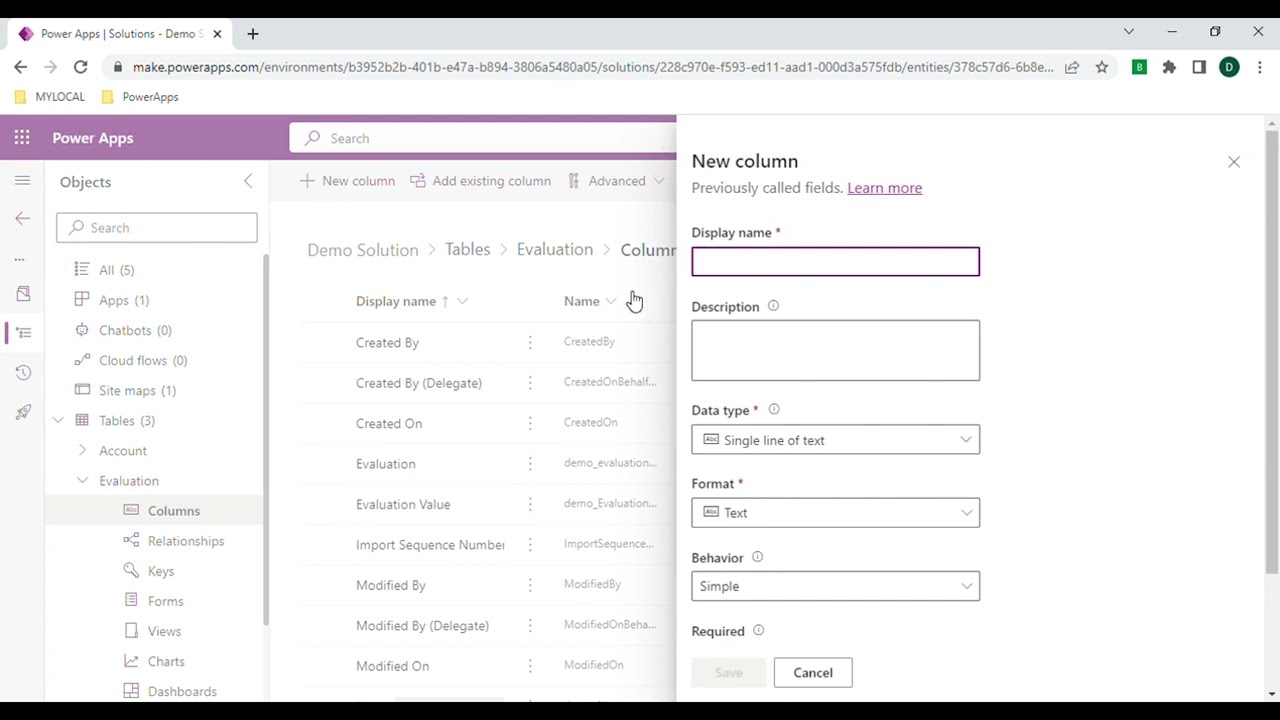Screen dimensions: 1280x720
Task: Go to Evaluation breadcrumb
Action: pyautogui.click(x=555, y=250)
